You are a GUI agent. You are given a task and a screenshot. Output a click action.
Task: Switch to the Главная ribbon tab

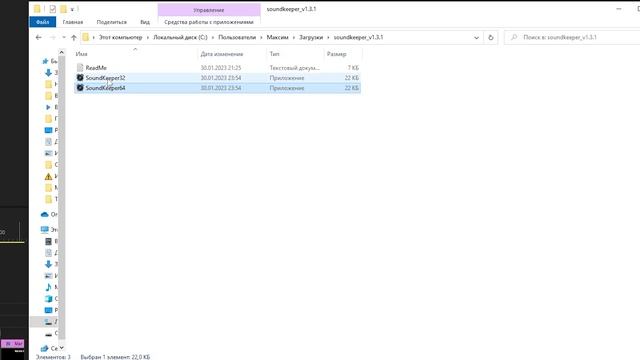point(73,22)
